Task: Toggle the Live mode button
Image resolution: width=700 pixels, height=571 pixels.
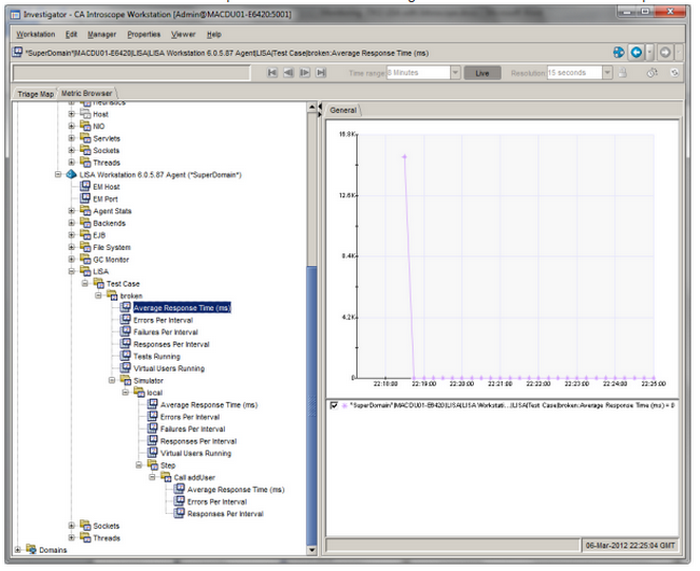Action: pyautogui.click(x=484, y=73)
